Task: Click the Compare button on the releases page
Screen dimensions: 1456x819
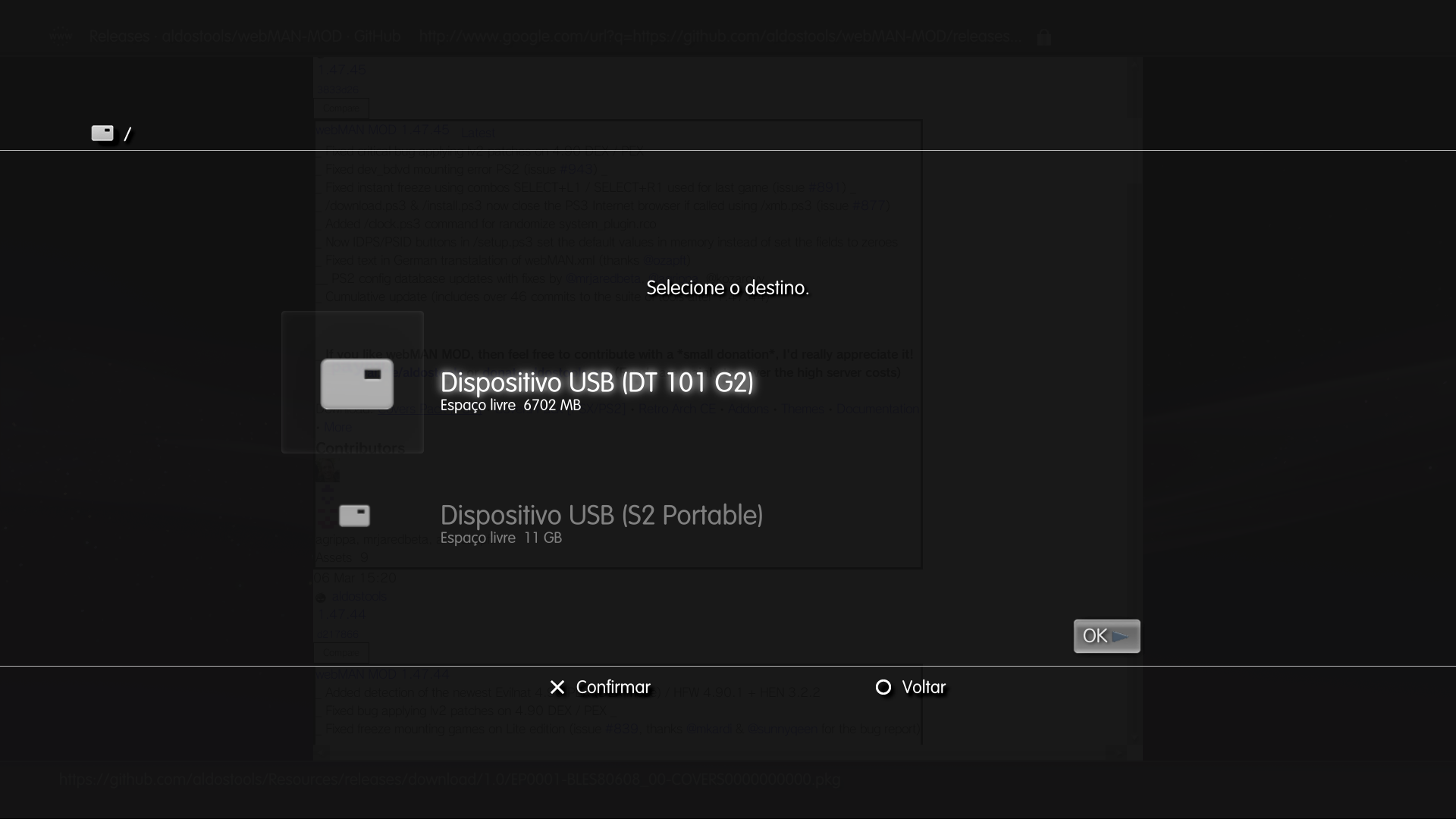Action: tap(341, 108)
